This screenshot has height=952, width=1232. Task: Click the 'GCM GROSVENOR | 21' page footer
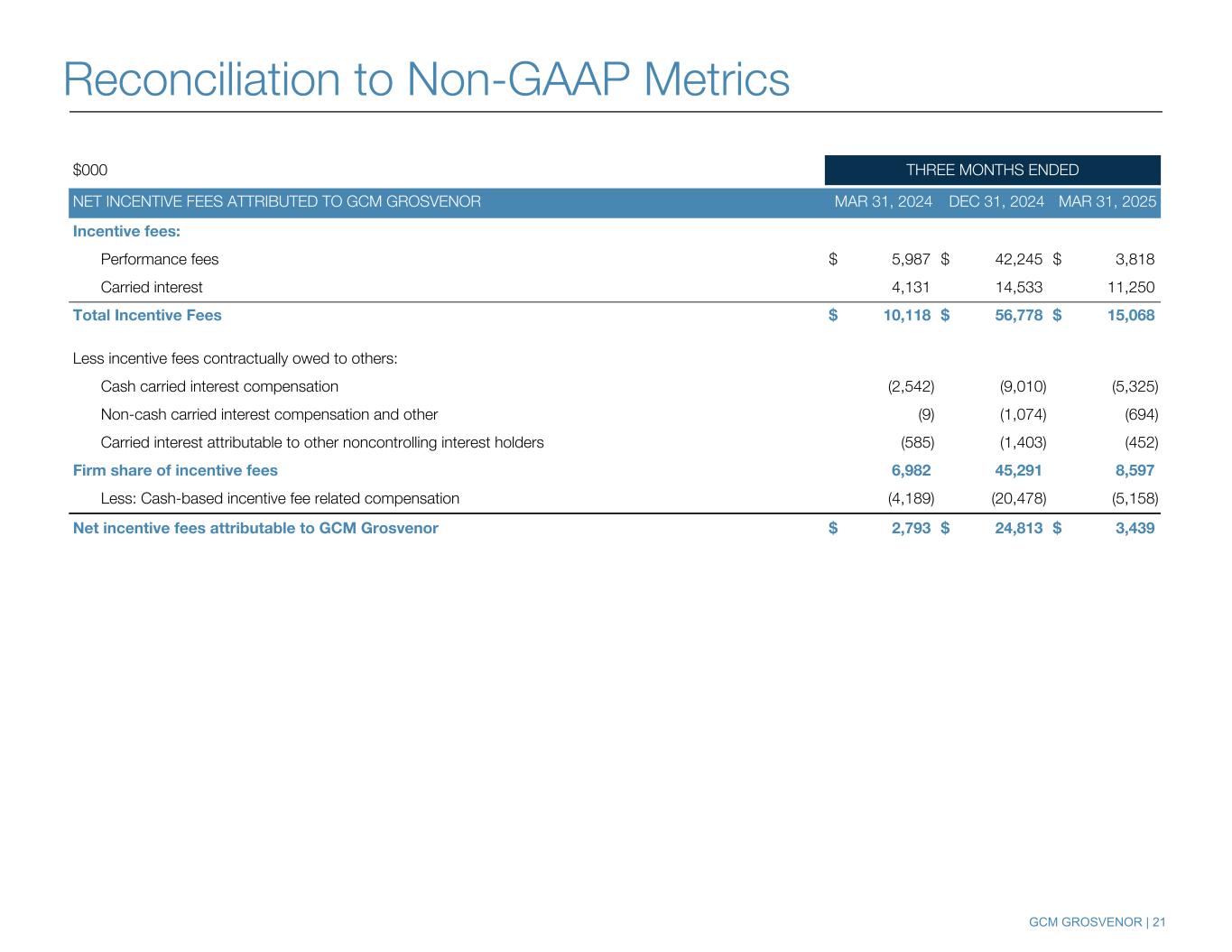pyautogui.click(x=1097, y=922)
